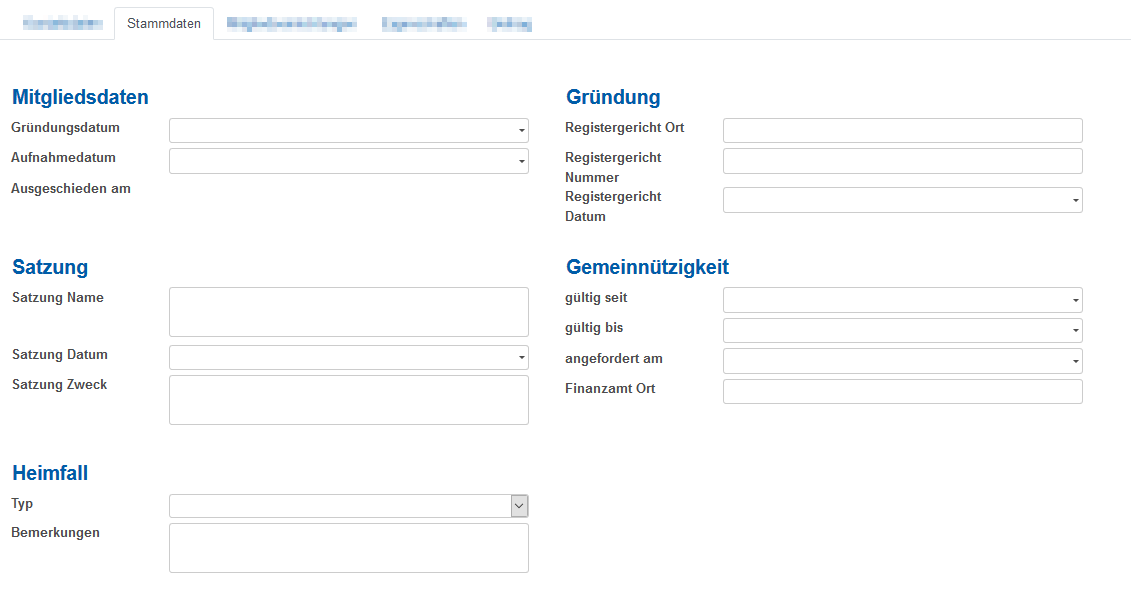Screen dimensions: 1131x614
Task: Open the Satzung Datum date dropdown arrow
Action: pos(521,358)
